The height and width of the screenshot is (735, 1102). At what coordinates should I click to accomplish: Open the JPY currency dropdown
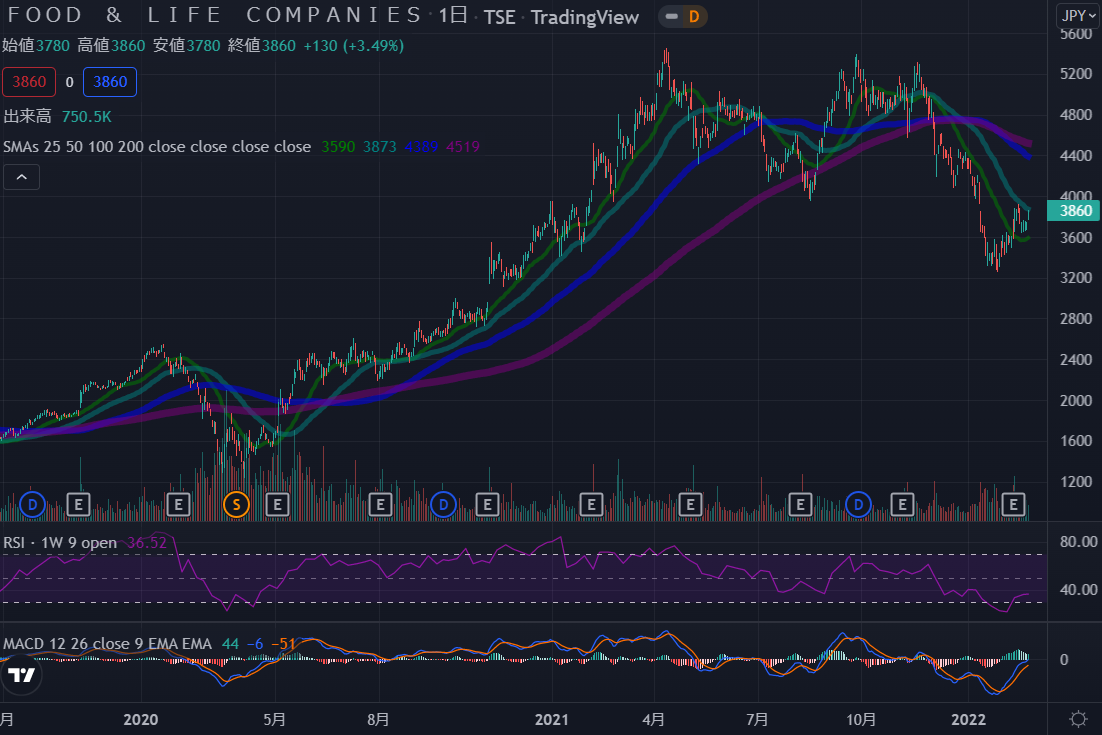point(1078,15)
